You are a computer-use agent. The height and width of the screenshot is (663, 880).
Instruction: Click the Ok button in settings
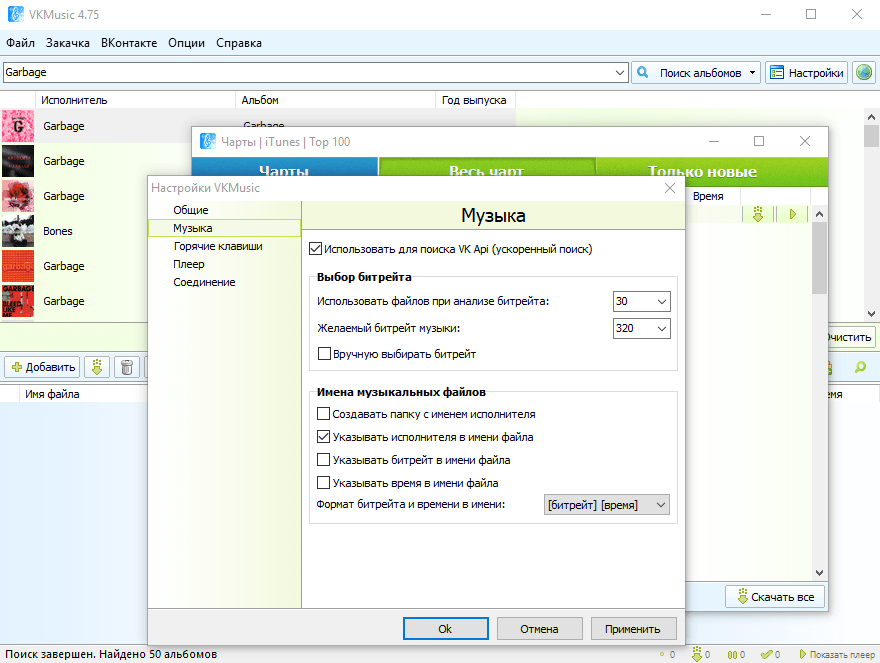pyautogui.click(x=446, y=629)
